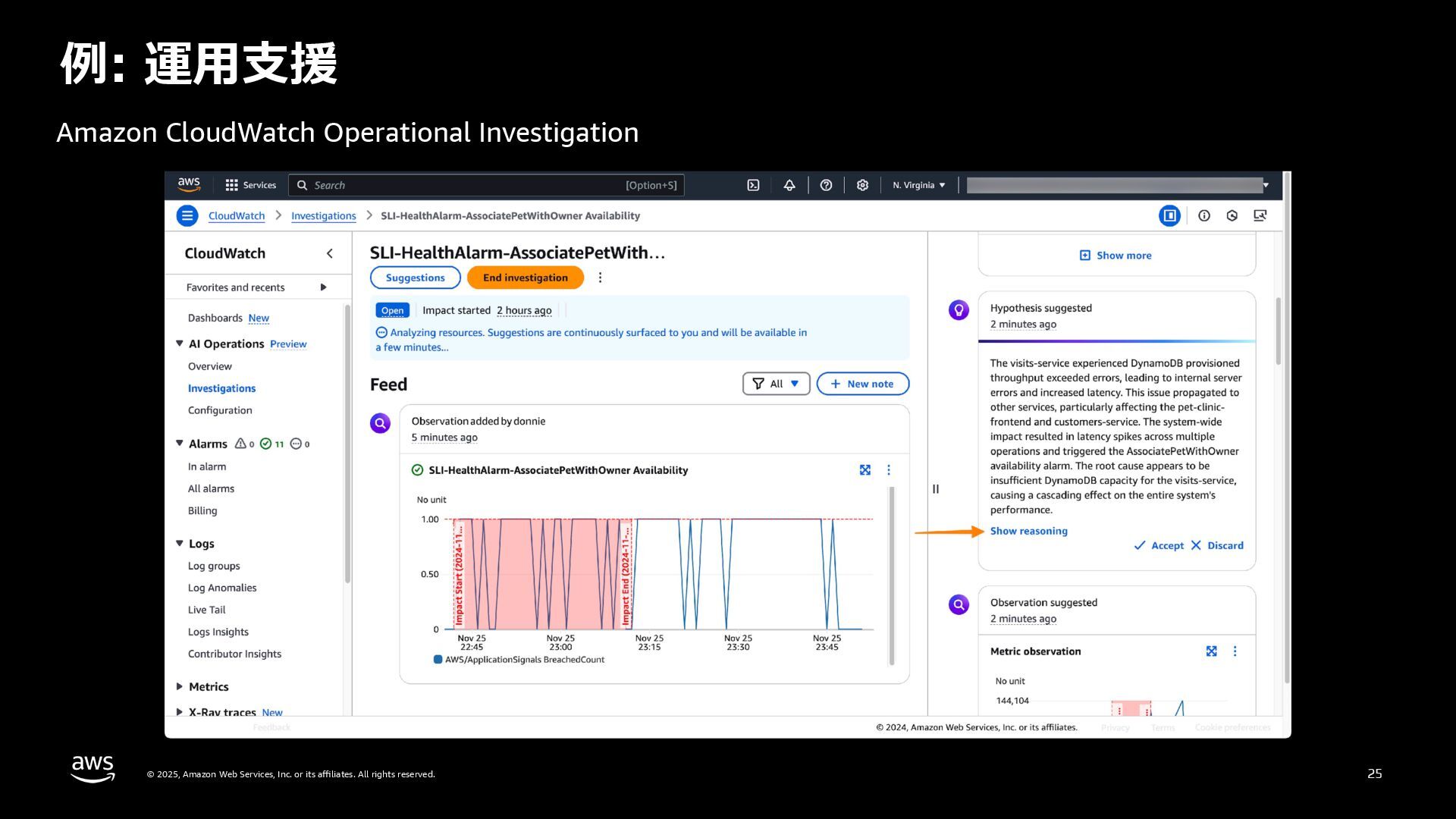Click the hamburger menu icon beside CloudWatch
Screen dimensions: 1456x819
[x=187, y=216]
